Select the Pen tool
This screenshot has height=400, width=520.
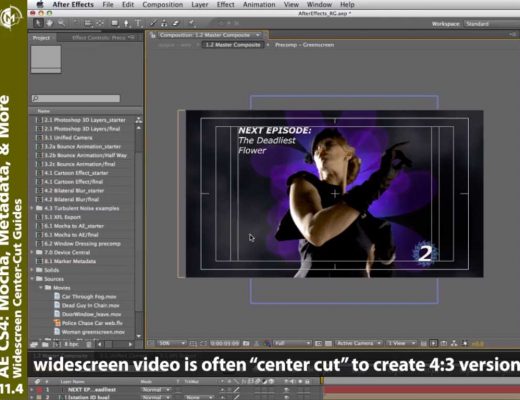(x=126, y=23)
